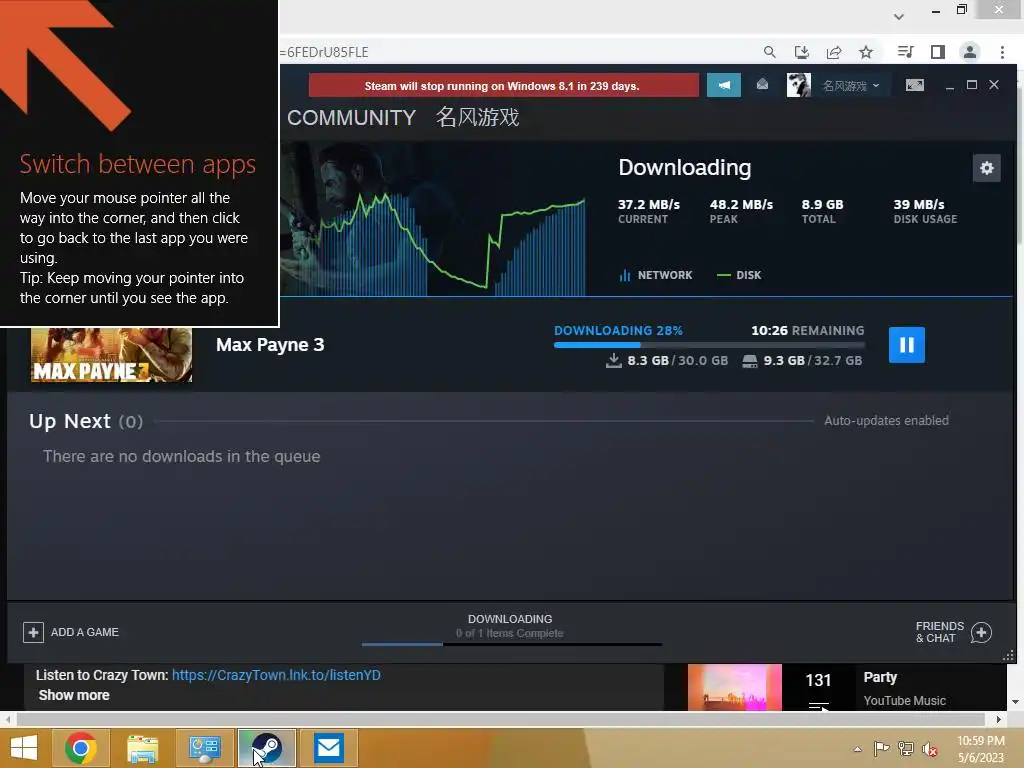The height and width of the screenshot is (768, 1024).
Task: Toggle the DISK graph legend
Action: coord(739,275)
